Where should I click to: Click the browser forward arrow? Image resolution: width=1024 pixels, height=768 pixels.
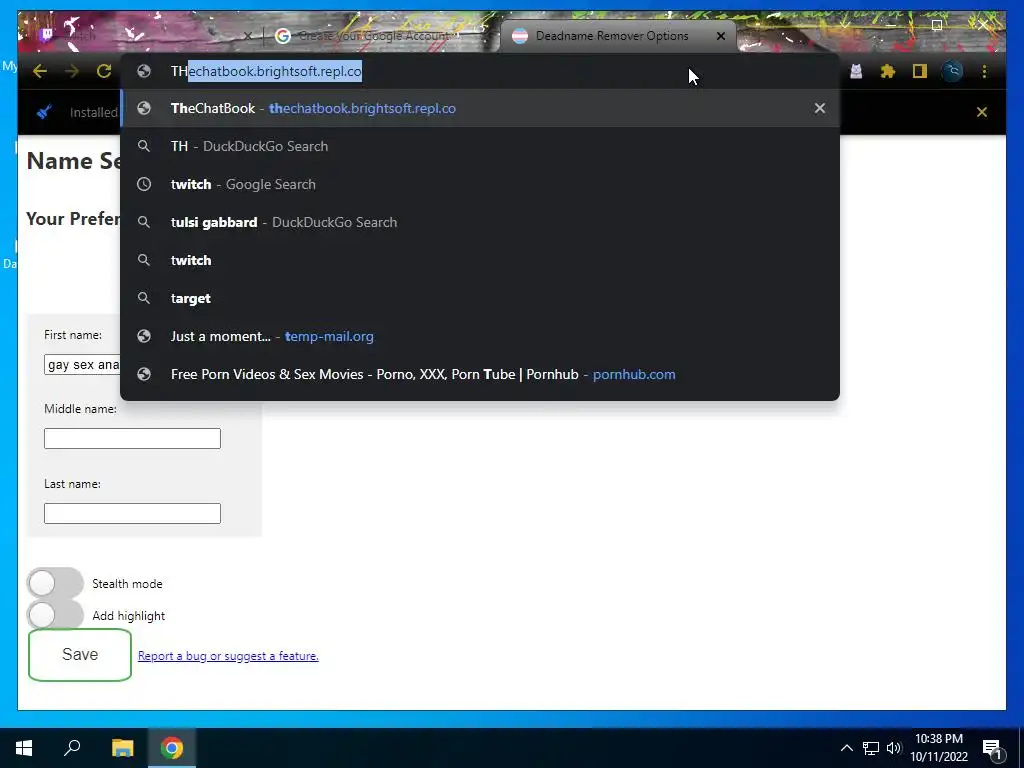[72, 71]
